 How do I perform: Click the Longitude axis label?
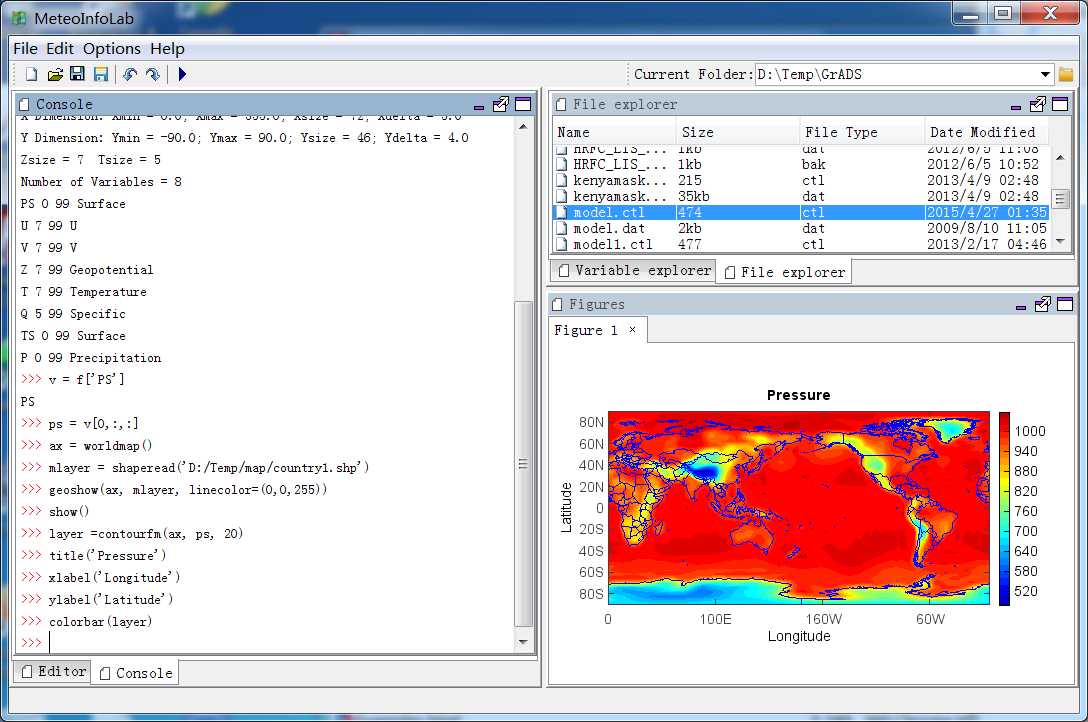tap(799, 636)
